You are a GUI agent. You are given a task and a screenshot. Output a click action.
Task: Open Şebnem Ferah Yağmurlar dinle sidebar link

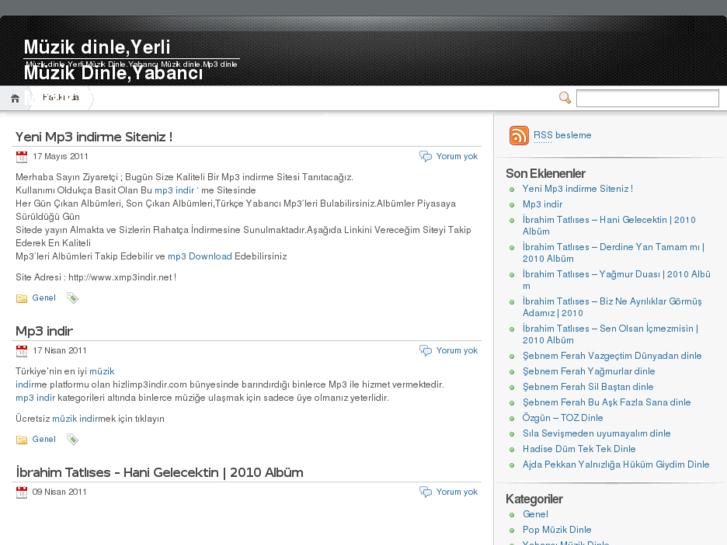(x=588, y=371)
